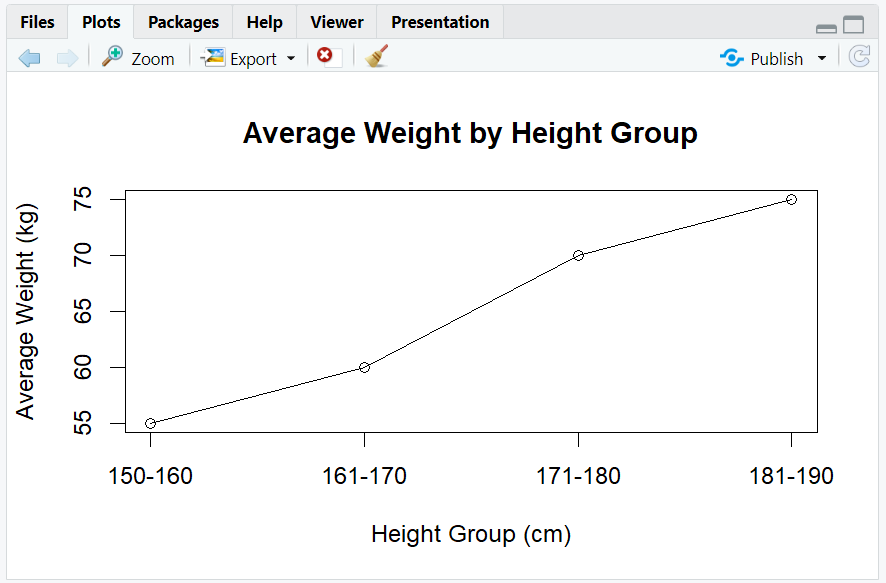Switch to the Files tab
Viewport: 886px width, 583px height.
[x=36, y=21]
